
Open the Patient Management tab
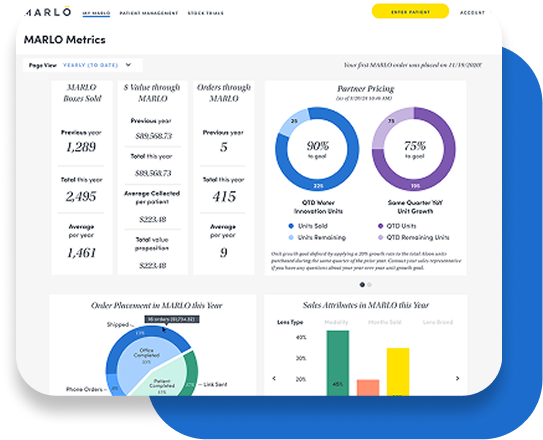(149, 13)
